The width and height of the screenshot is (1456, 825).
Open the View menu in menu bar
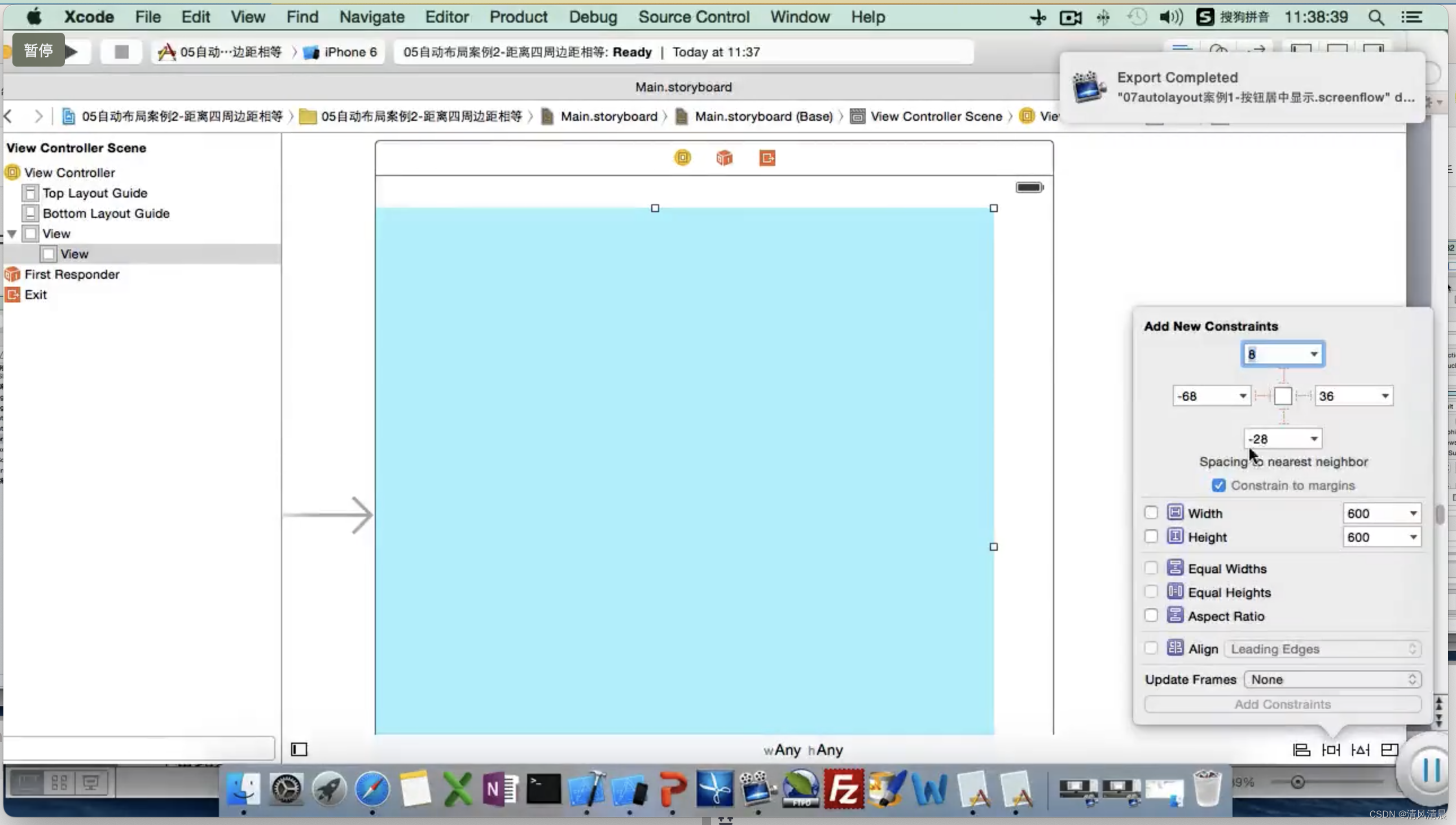pyautogui.click(x=248, y=17)
